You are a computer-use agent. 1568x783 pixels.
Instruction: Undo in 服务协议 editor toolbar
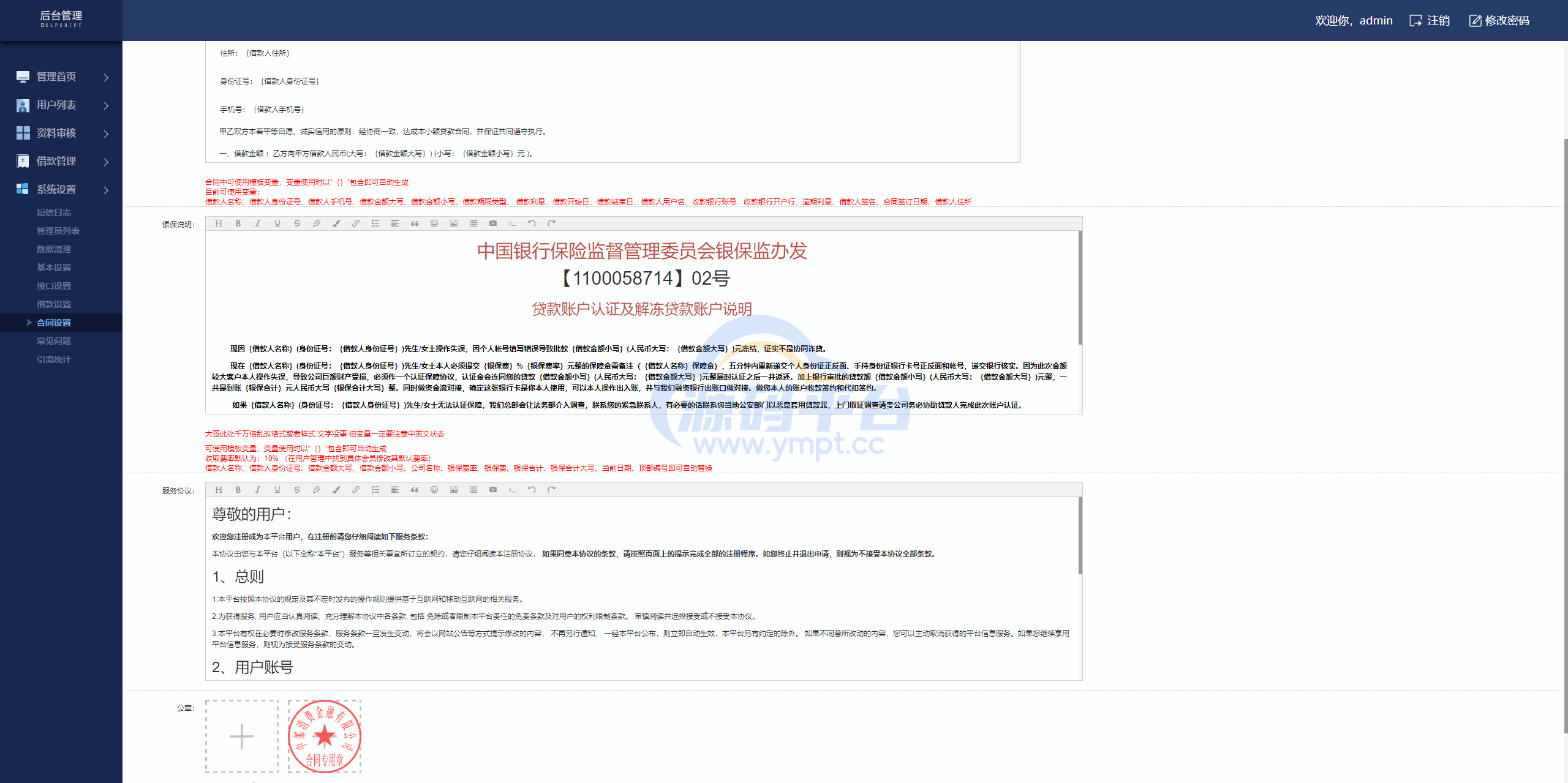click(x=532, y=490)
